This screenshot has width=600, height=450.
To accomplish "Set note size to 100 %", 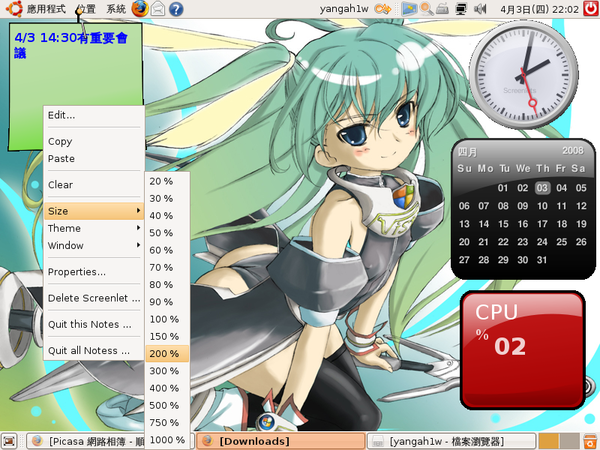I will 167,319.
